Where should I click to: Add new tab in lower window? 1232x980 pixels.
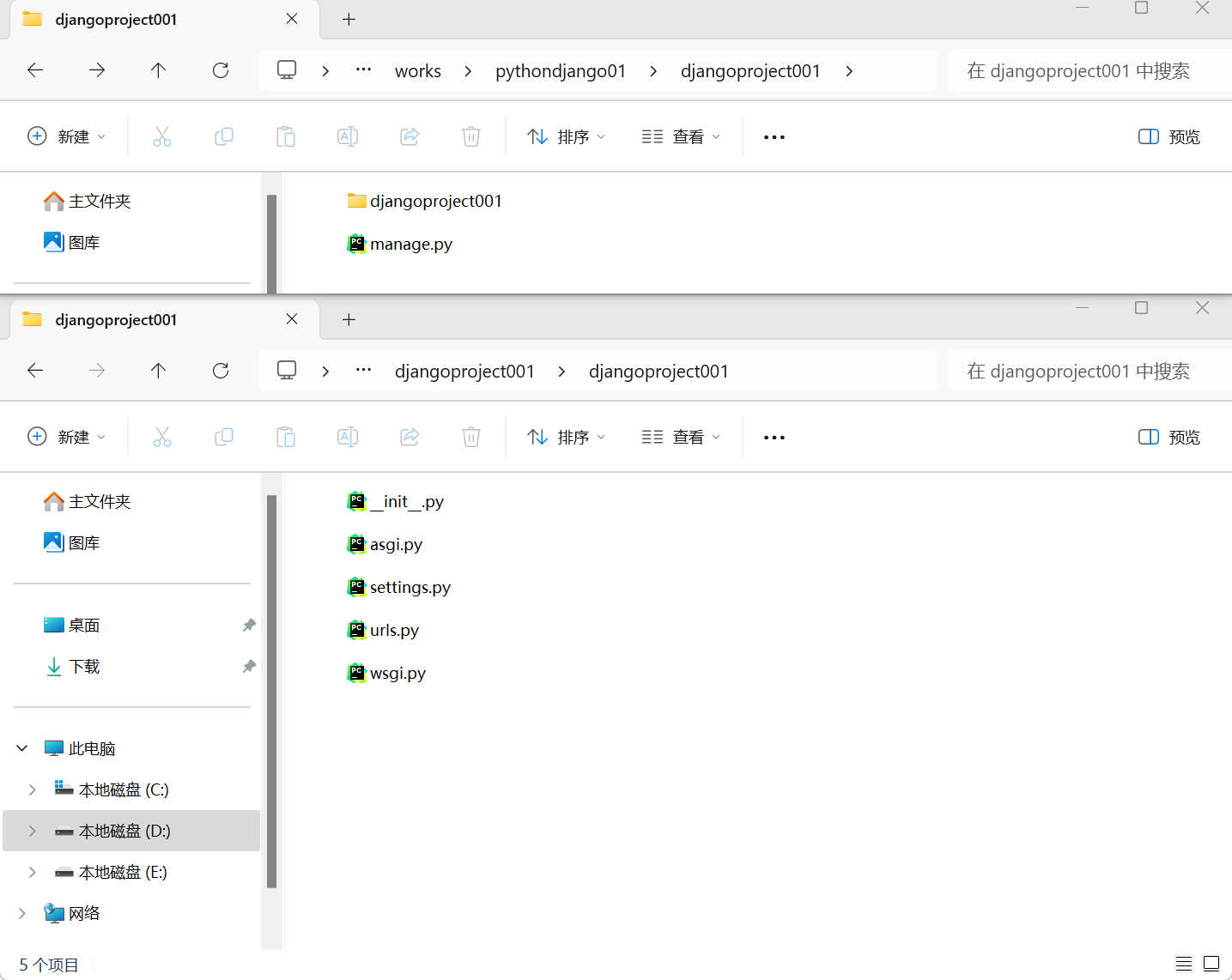tap(349, 320)
